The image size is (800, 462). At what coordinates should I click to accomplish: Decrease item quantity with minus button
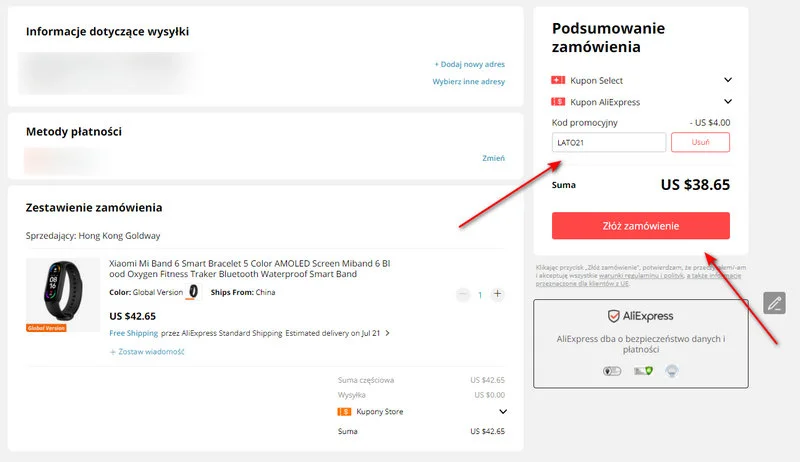[462, 294]
